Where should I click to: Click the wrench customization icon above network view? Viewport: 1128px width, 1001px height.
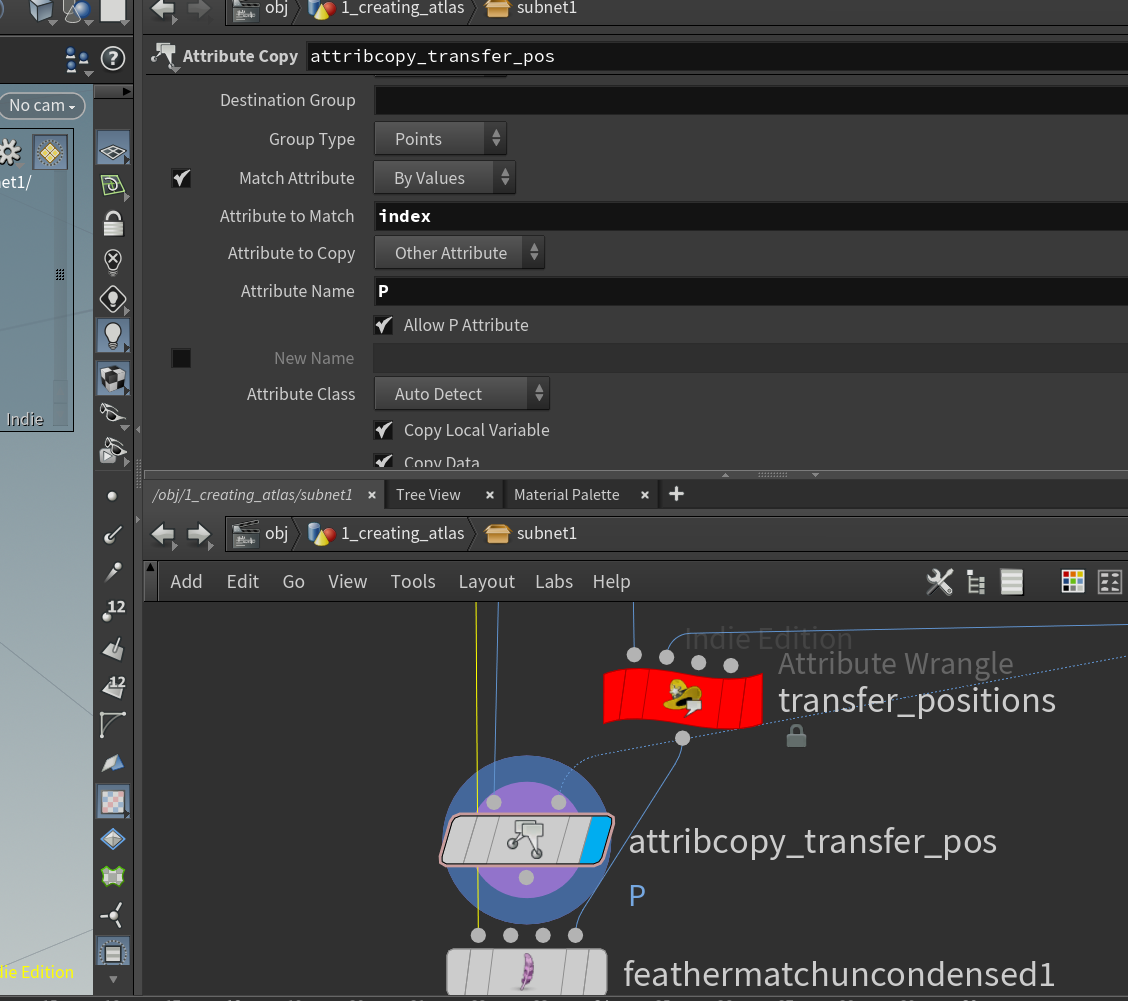939,581
